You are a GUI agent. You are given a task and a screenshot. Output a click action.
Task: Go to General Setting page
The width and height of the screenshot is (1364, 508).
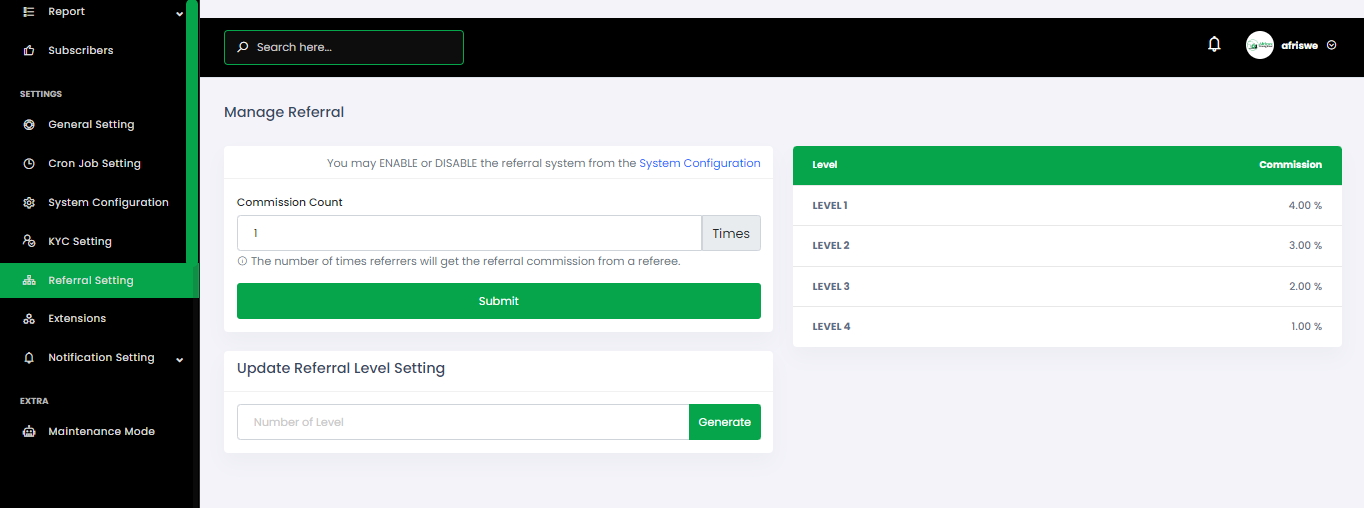point(91,125)
